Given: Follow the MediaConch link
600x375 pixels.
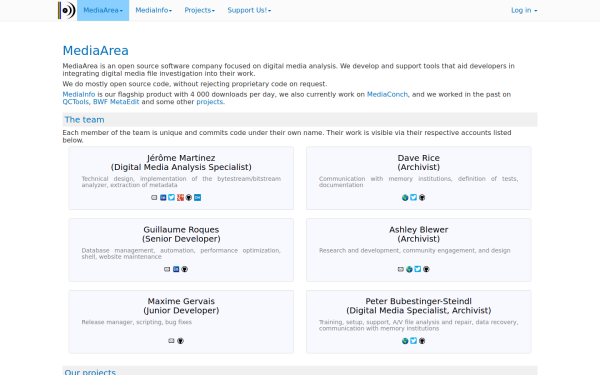Looking at the screenshot, I should [387, 95].
